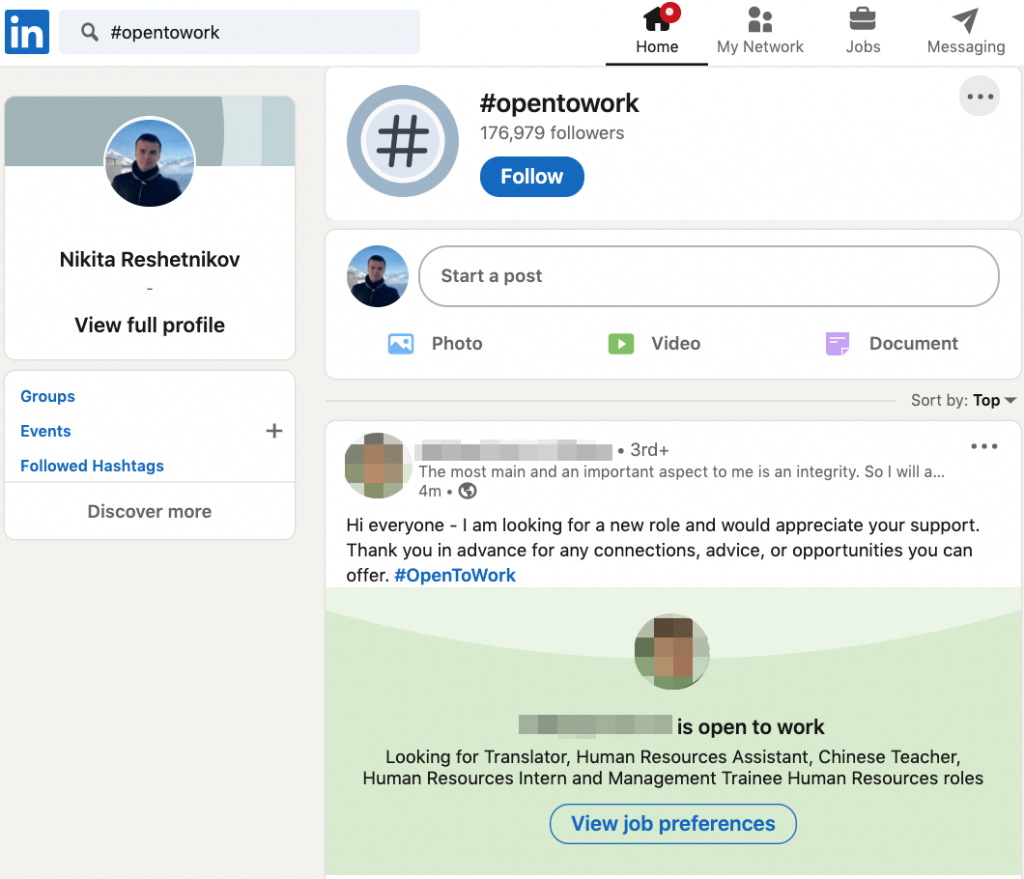This screenshot has width=1024, height=879.
Task: Follow the #opentowork hashtag
Action: click(531, 177)
